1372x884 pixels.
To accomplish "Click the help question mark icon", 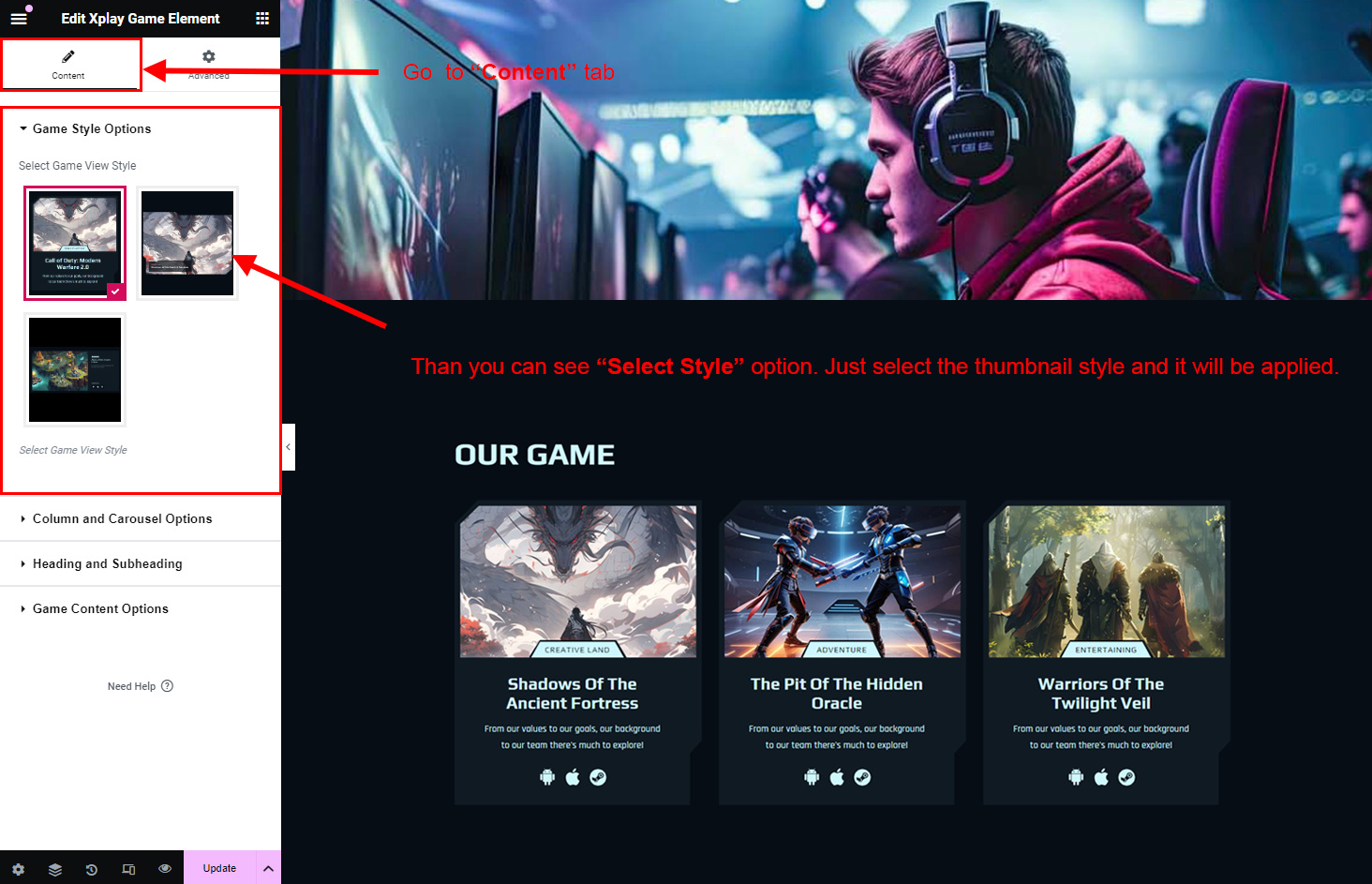I will coord(167,686).
